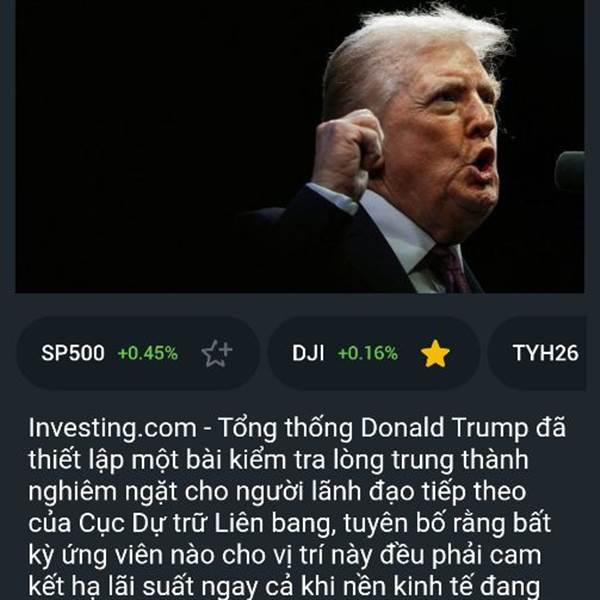The width and height of the screenshot is (600, 600).
Task: Tap the raised fist in the photo
Action: [x=348, y=153]
